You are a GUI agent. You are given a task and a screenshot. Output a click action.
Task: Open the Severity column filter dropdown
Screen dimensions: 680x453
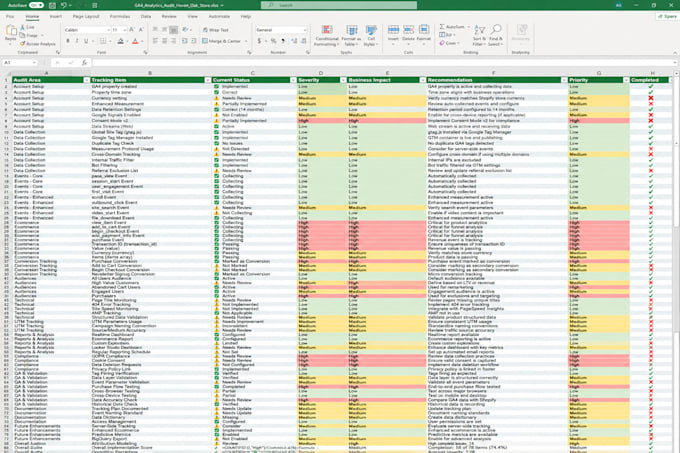coord(343,80)
